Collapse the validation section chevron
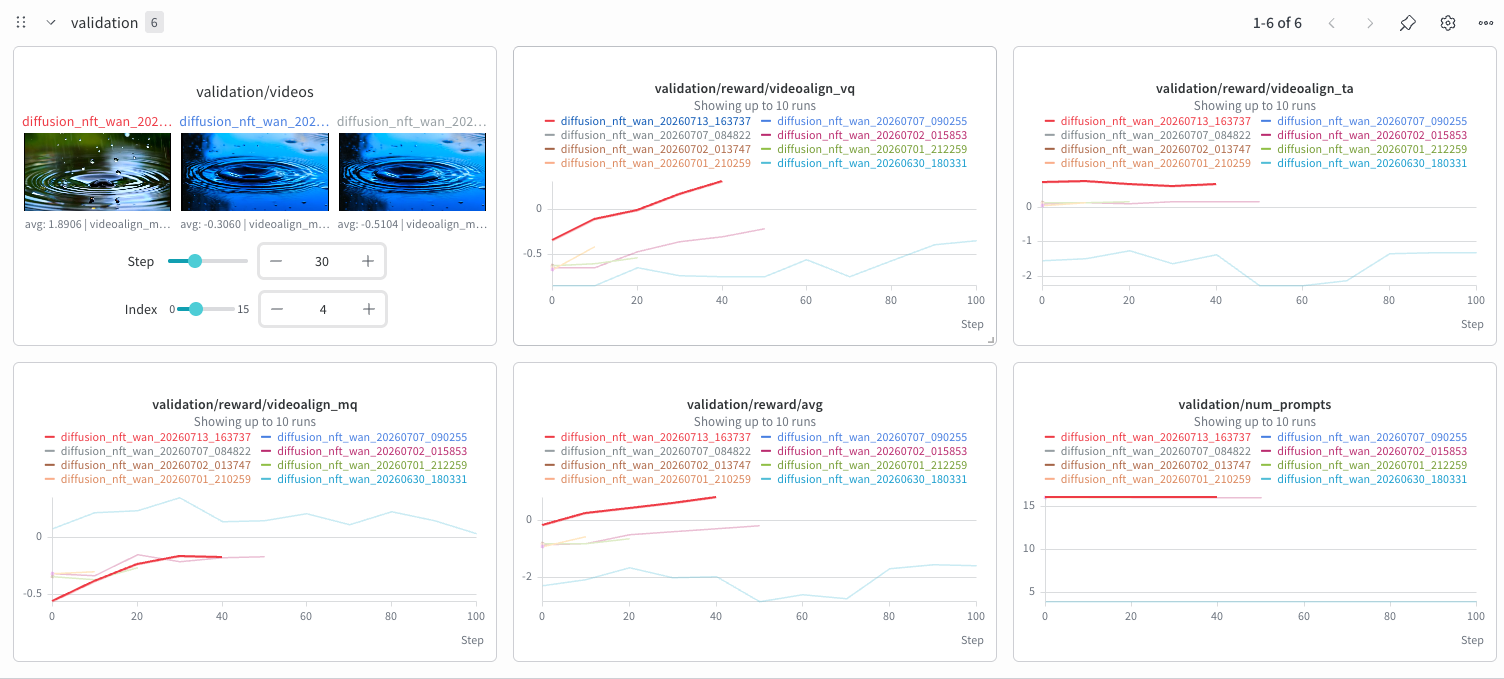1504x679 pixels. coord(51,22)
